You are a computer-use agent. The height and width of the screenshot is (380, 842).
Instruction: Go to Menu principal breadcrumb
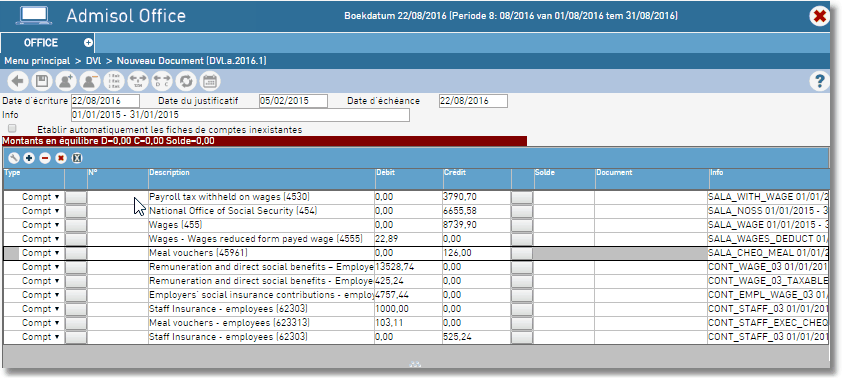[x=37, y=61]
